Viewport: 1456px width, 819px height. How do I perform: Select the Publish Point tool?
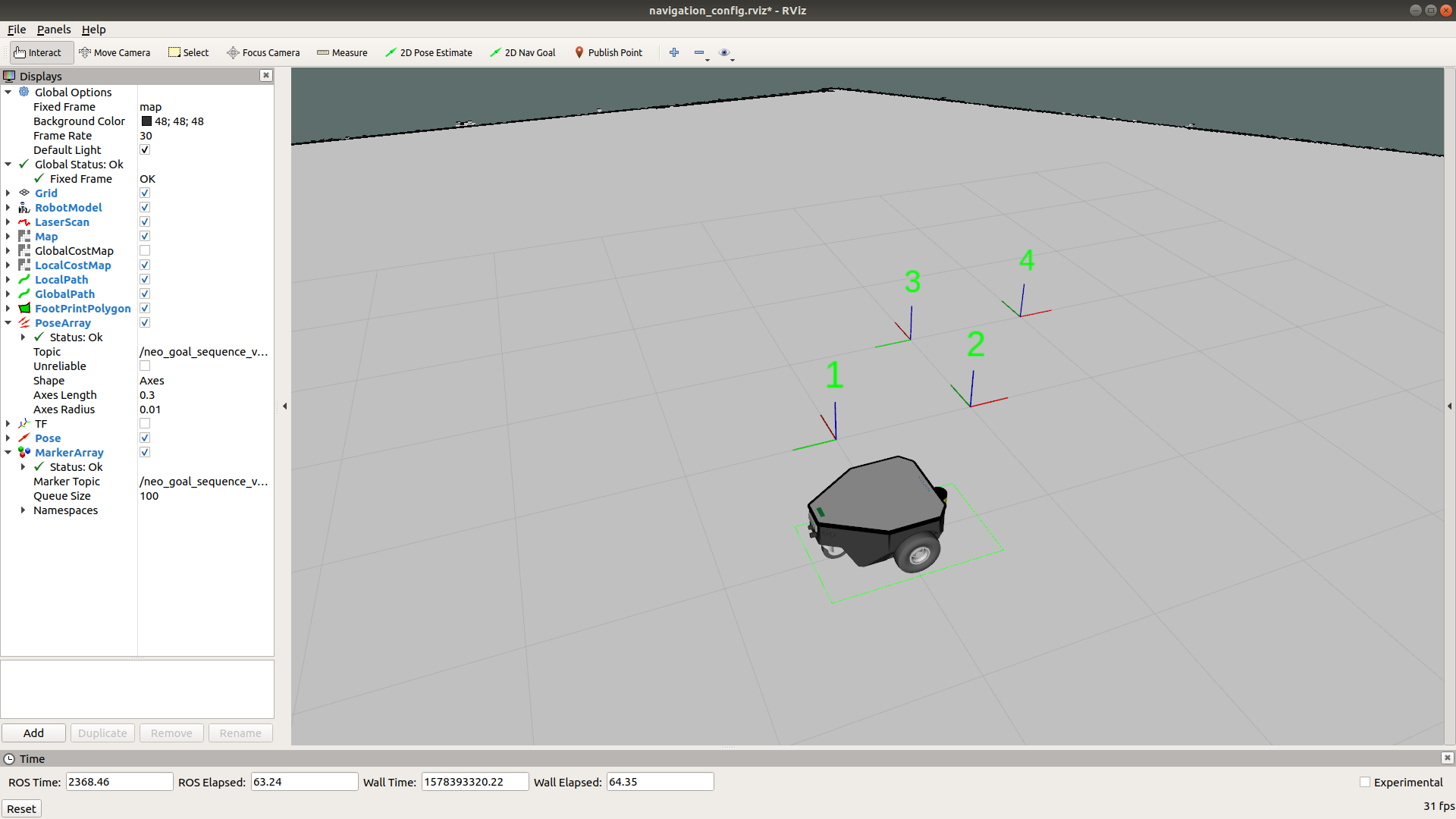[x=608, y=52]
